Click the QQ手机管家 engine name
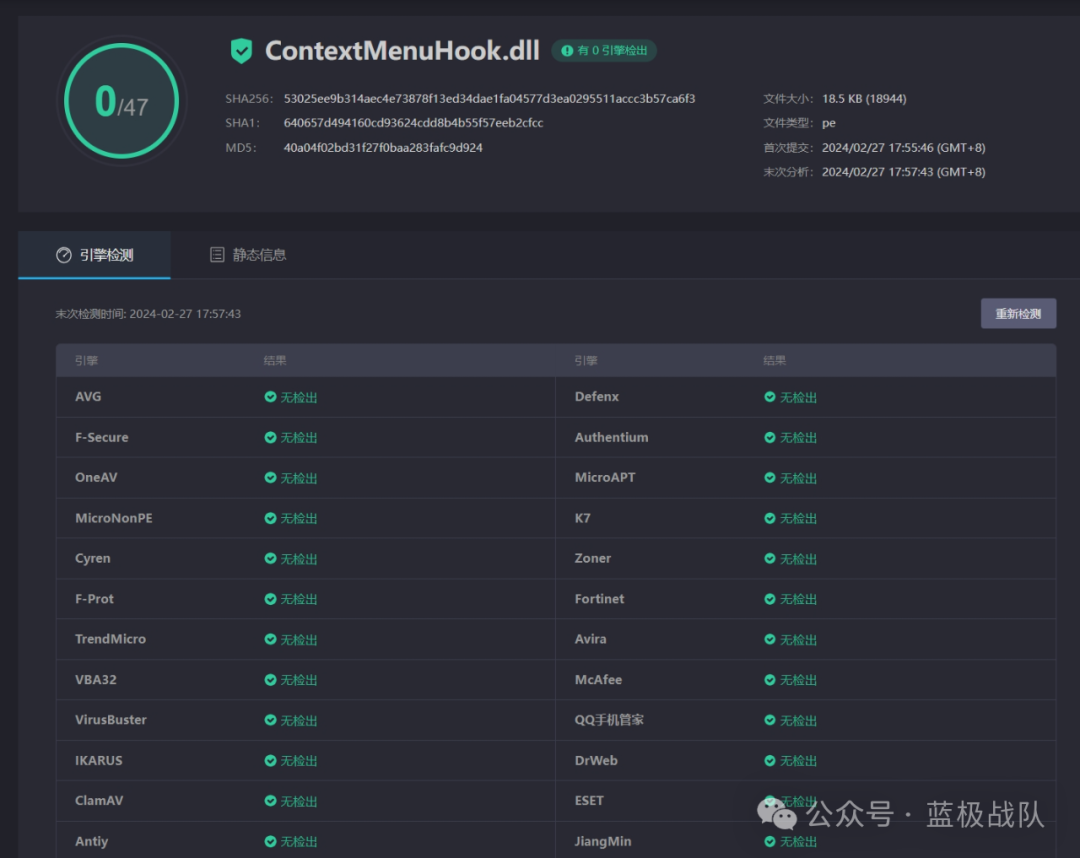 [x=609, y=720]
